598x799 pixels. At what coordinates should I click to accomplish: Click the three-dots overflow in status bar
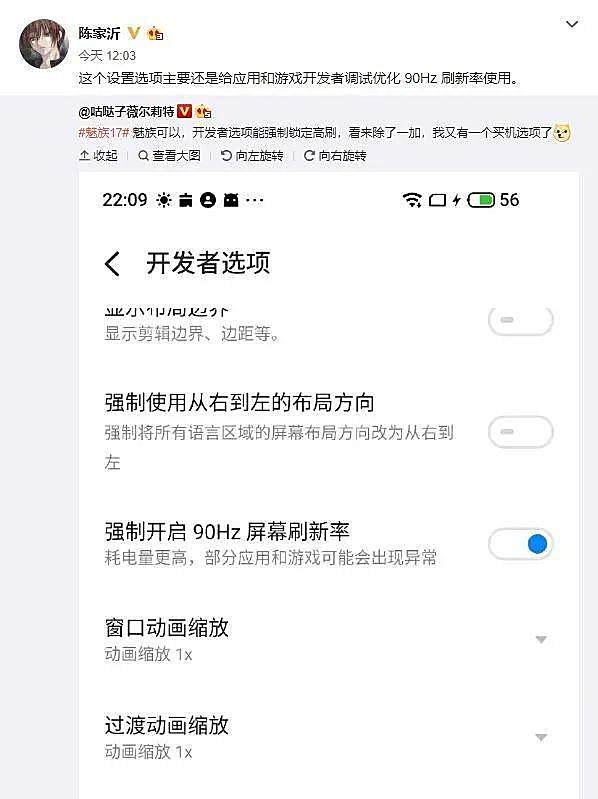(254, 200)
